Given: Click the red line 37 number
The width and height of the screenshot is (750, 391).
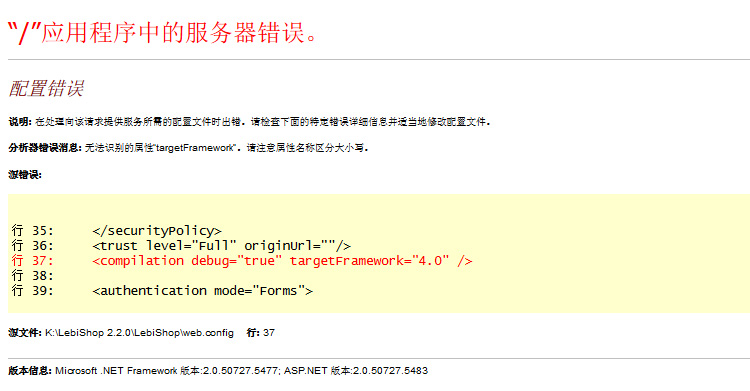Looking at the screenshot, I should 33,261.
